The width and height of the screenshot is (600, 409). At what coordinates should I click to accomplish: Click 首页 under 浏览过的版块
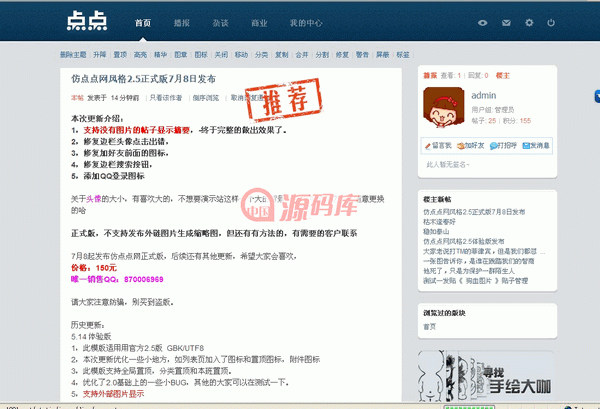pyautogui.click(x=429, y=327)
